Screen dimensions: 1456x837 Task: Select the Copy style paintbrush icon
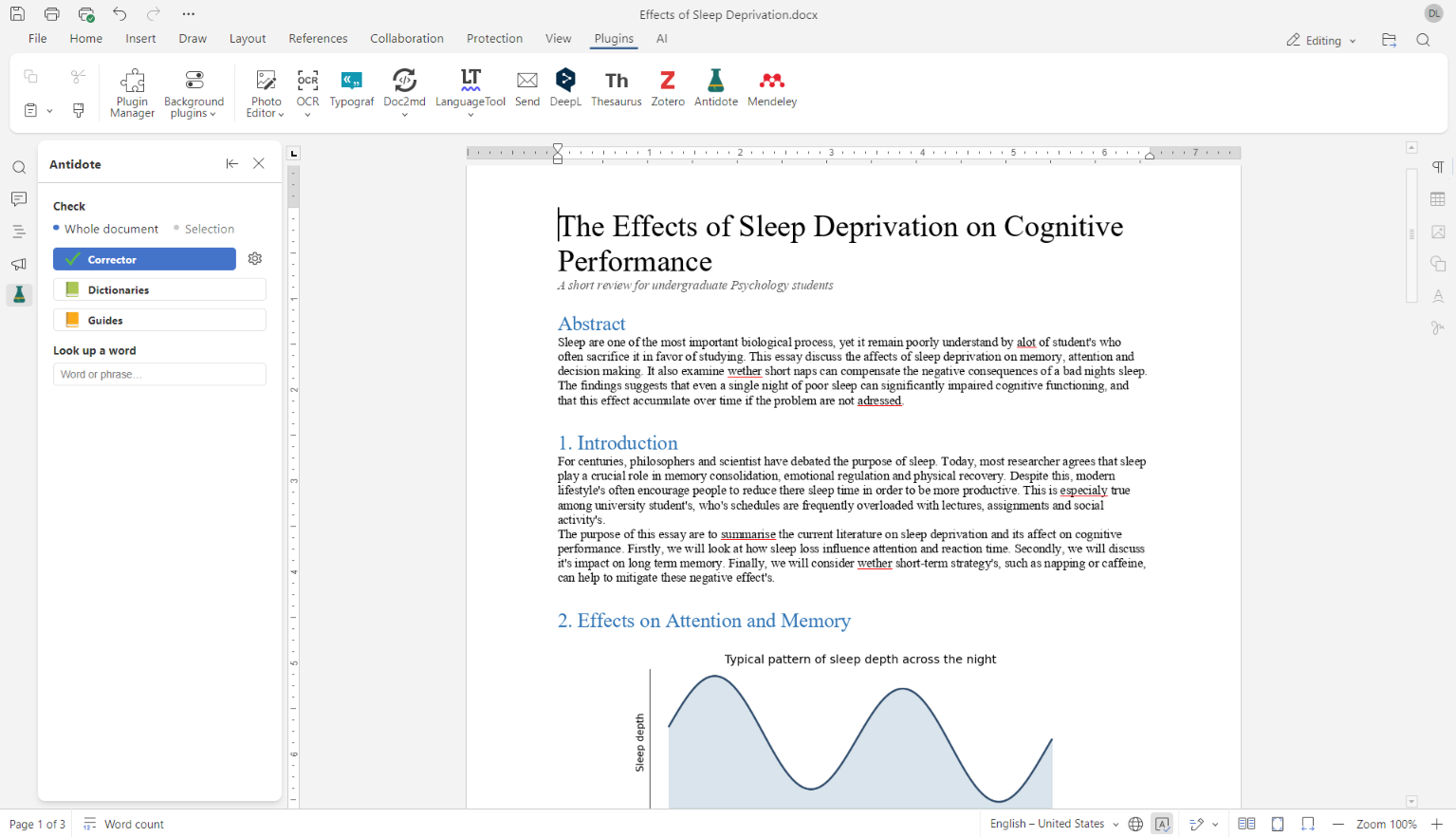point(79,110)
